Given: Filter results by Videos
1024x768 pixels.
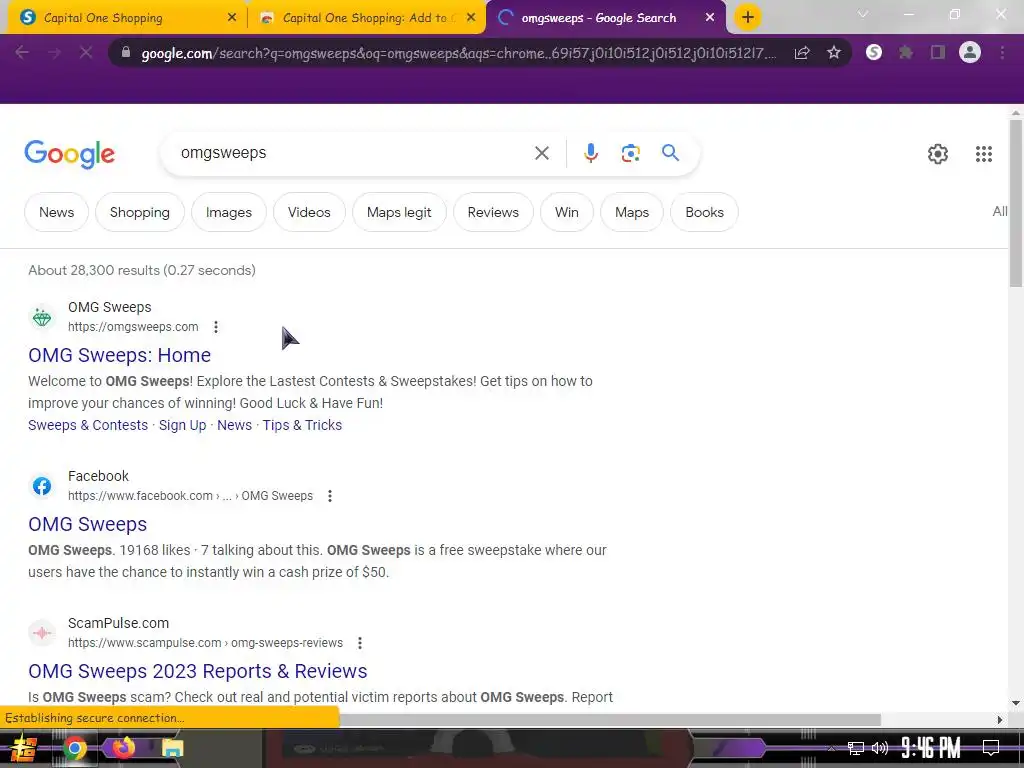Looking at the screenshot, I should (x=309, y=212).
